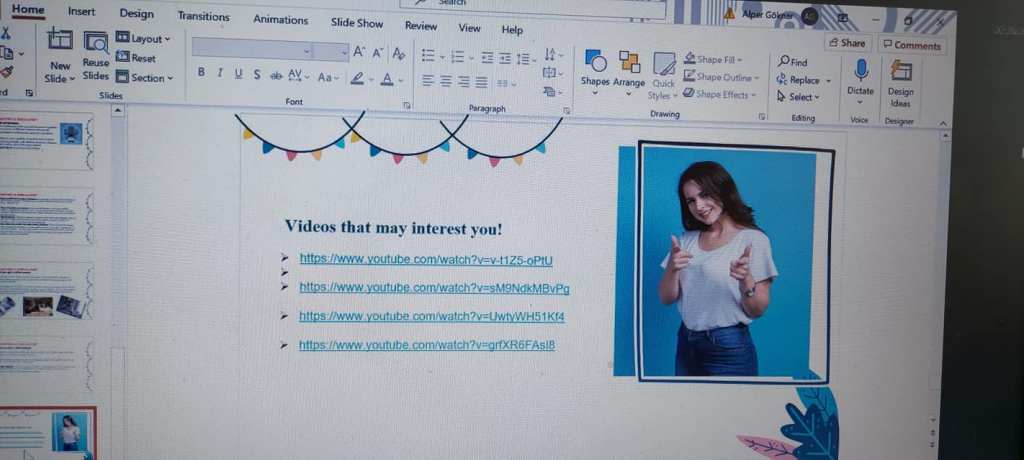Toggle bold formatting
This screenshot has height=460, width=1024.
pyautogui.click(x=201, y=73)
